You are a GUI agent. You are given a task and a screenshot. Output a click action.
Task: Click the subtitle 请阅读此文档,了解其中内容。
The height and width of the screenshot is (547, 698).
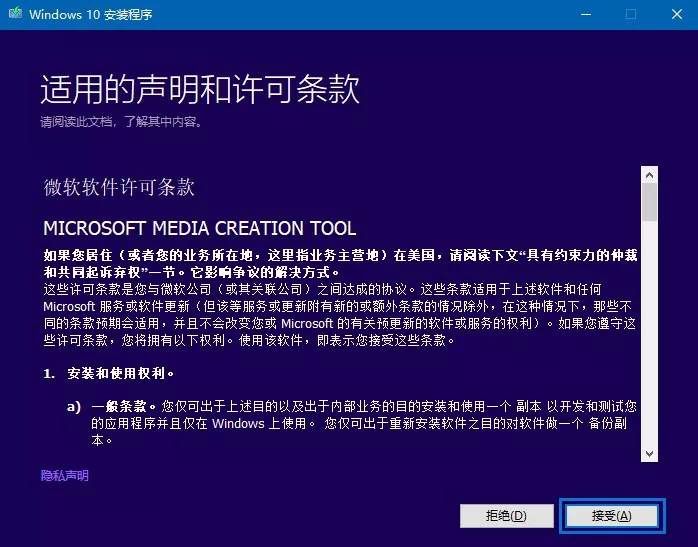[x=122, y=122]
